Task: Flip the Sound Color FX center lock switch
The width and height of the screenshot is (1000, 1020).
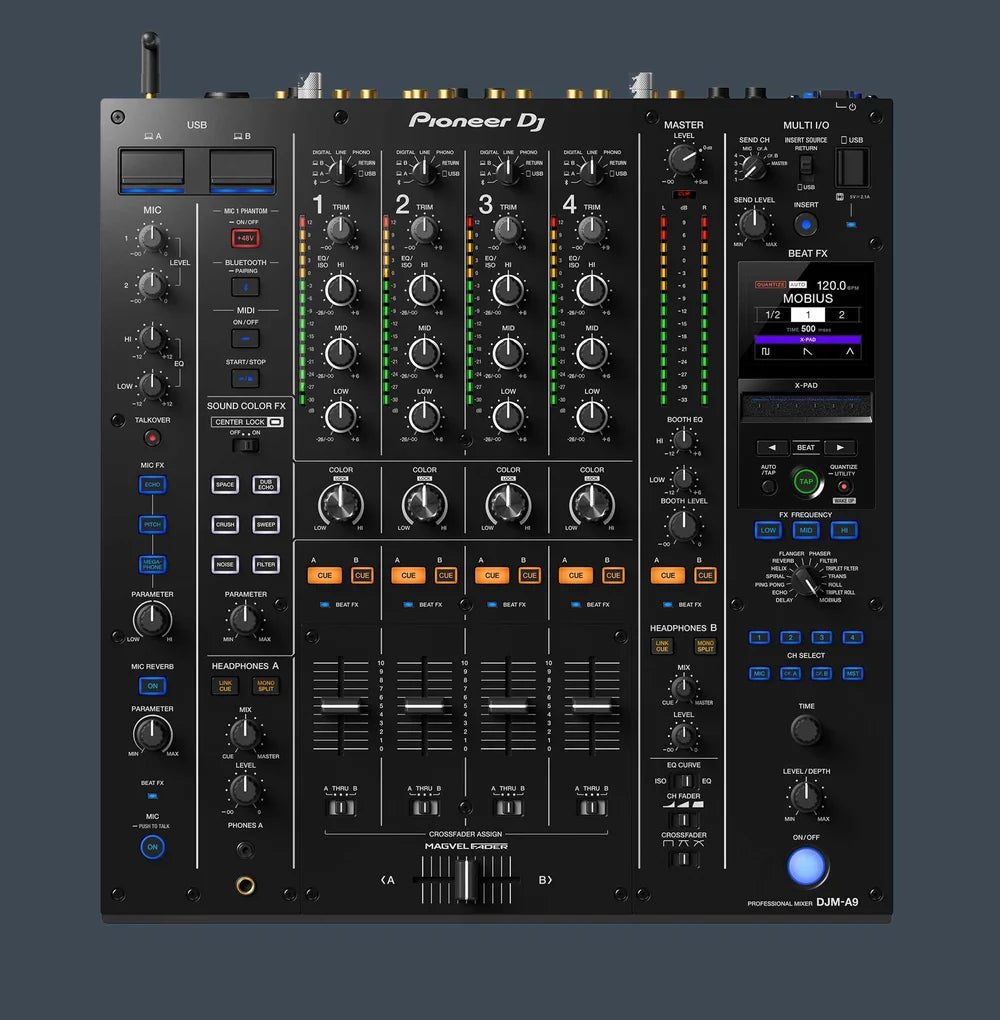Action: click(245, 446)
